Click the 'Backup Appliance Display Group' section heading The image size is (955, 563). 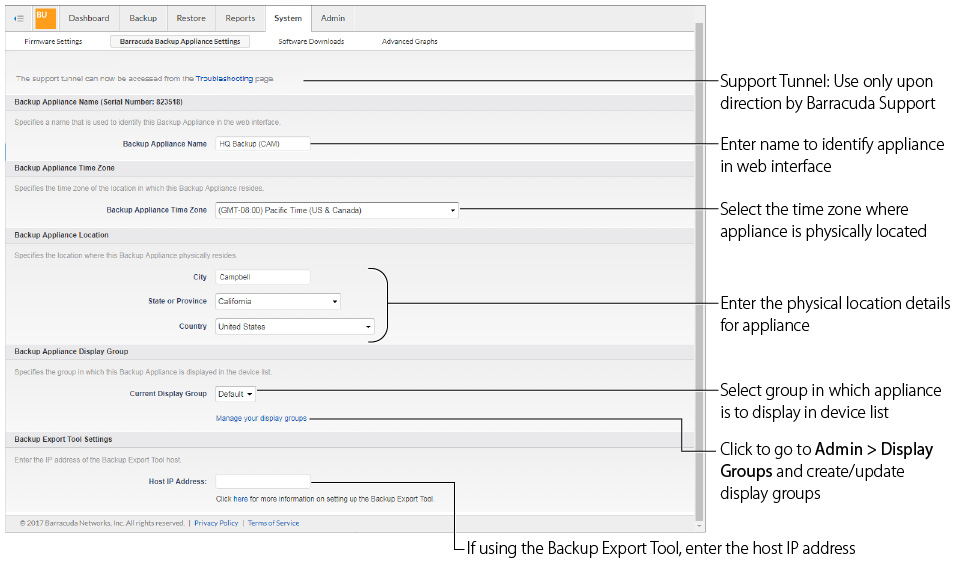coord(71,352)
